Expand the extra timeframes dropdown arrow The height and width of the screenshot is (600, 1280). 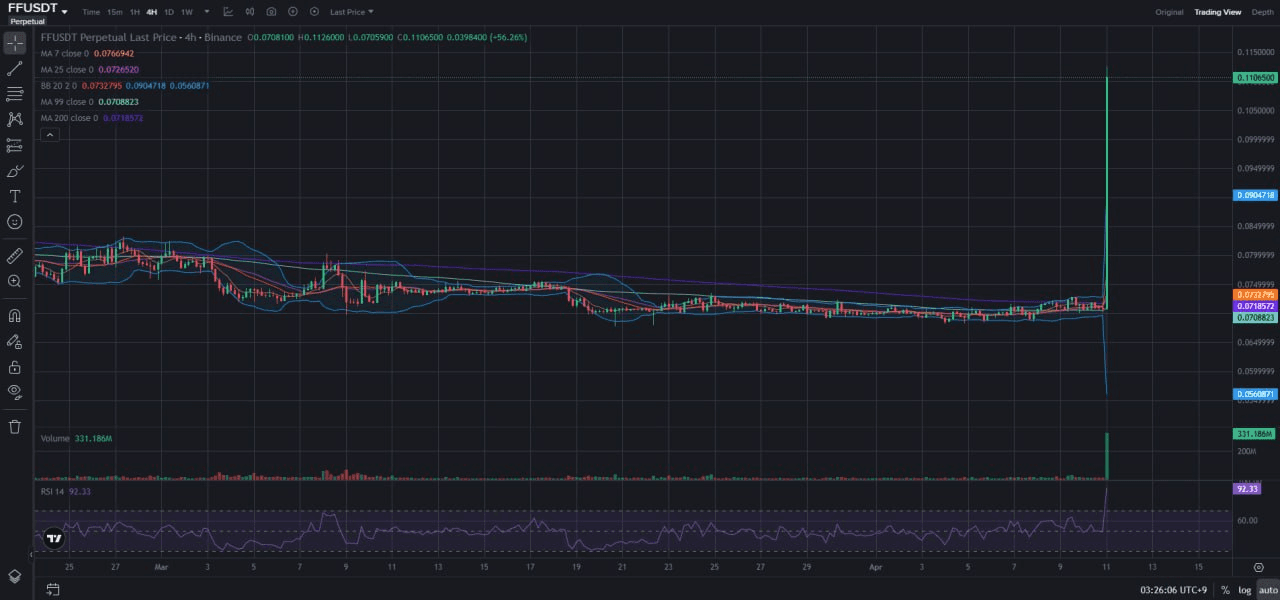pyautogui.click(x=206, y=11)
